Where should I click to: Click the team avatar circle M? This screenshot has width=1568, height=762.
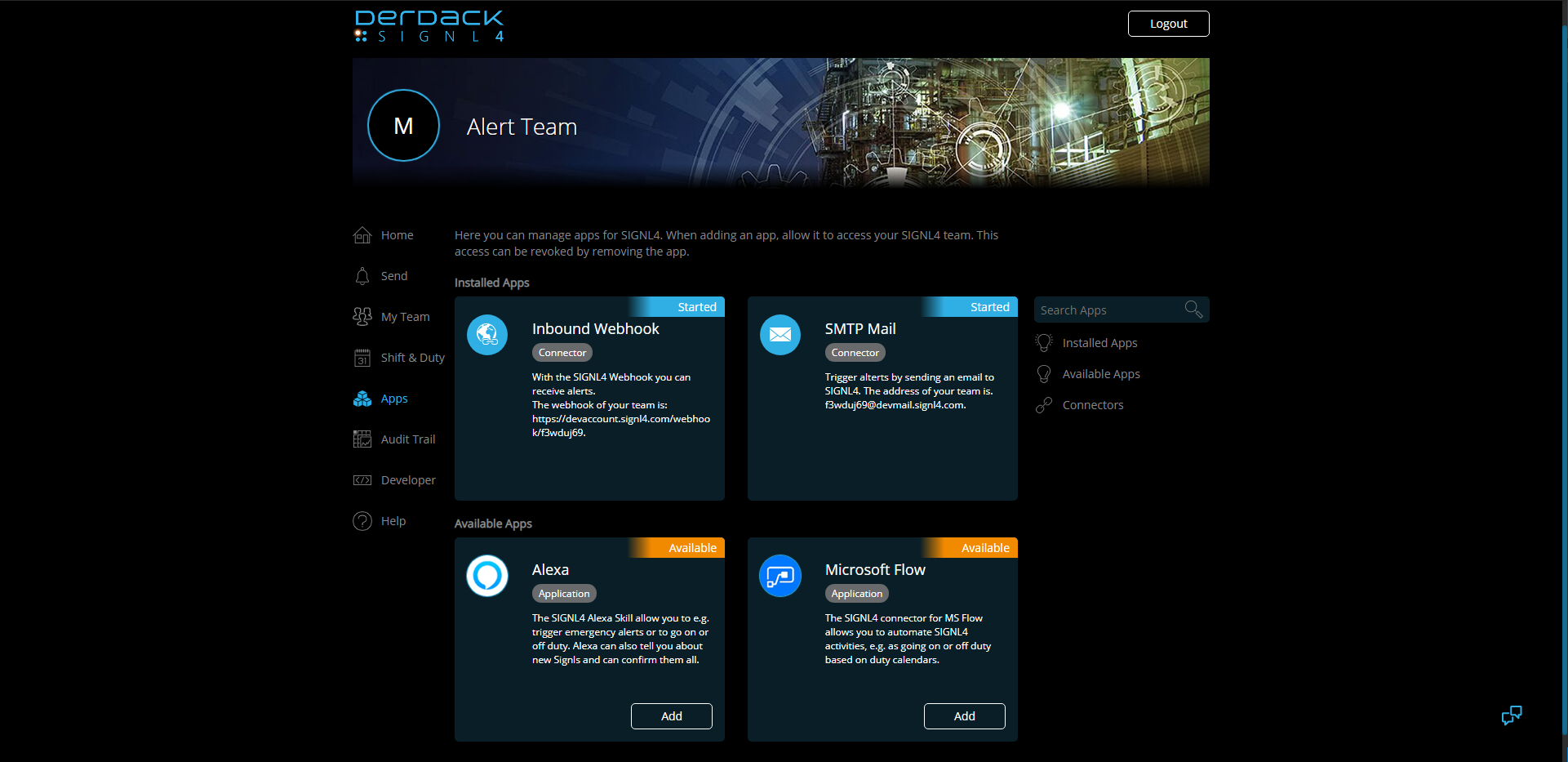click(x=403, y=126)
